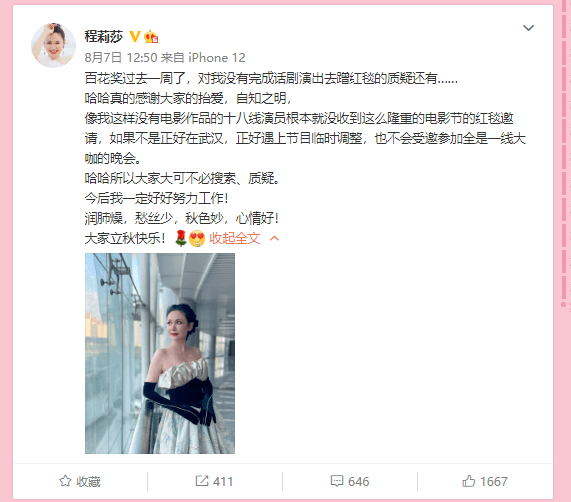Image resolution: width=571 pixels, height=502 pixels.
Task: Click the iPhone 12 source link
Action: [217, 58]
